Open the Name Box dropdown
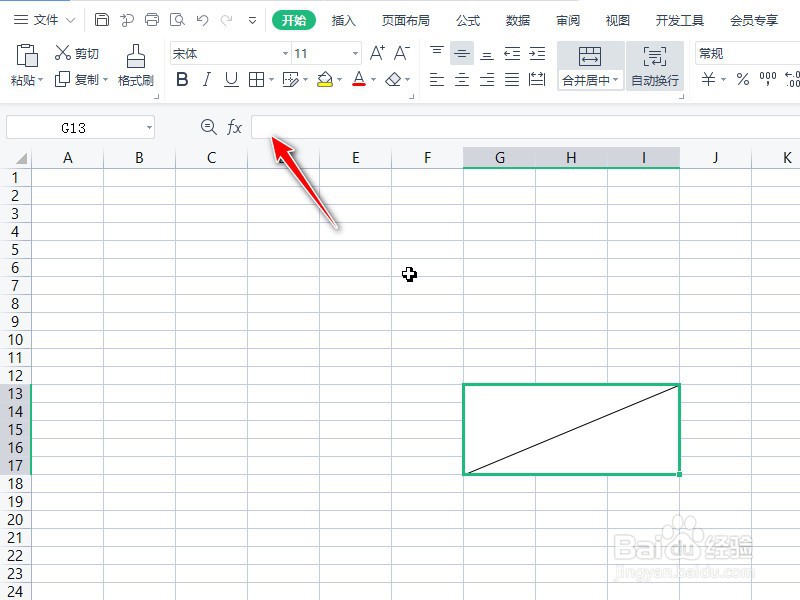800x600 pixels. (x=149, y=127)
